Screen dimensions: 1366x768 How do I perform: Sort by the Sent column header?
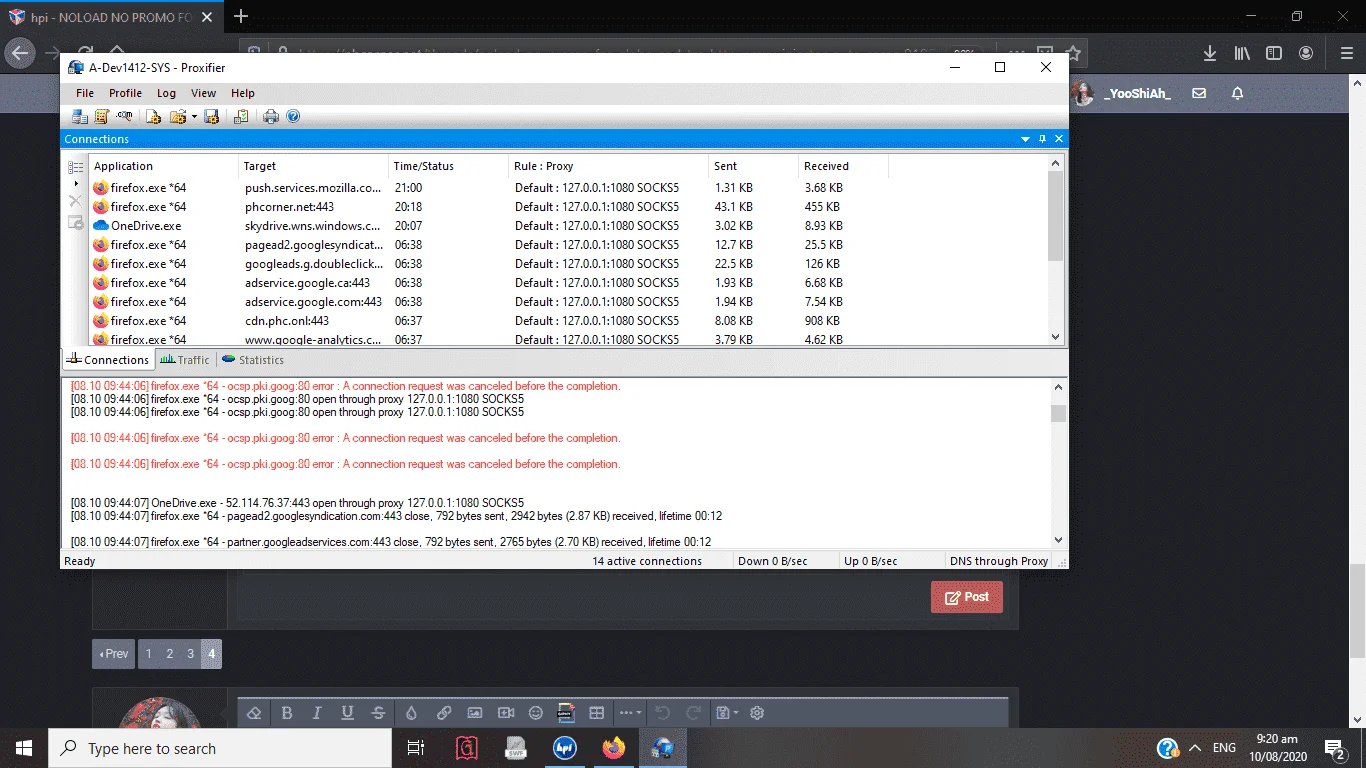(754, 166)
